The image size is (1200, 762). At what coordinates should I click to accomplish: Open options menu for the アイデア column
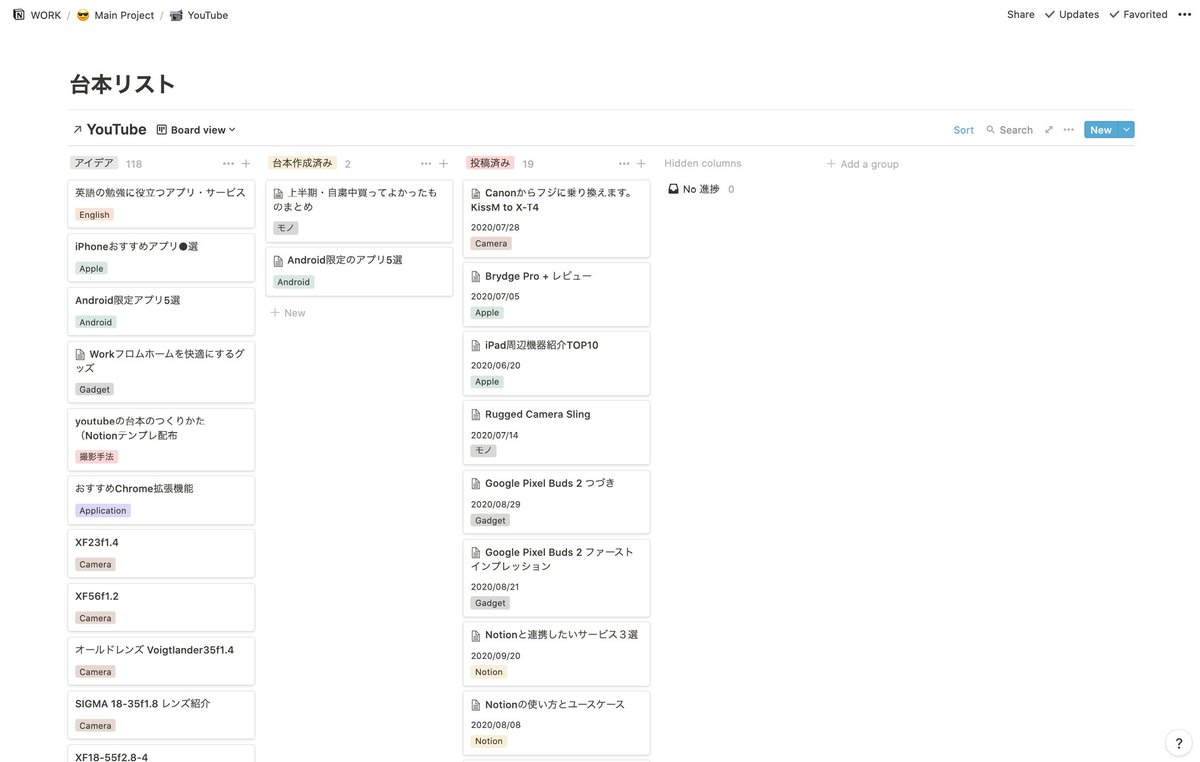coord(228,163)
